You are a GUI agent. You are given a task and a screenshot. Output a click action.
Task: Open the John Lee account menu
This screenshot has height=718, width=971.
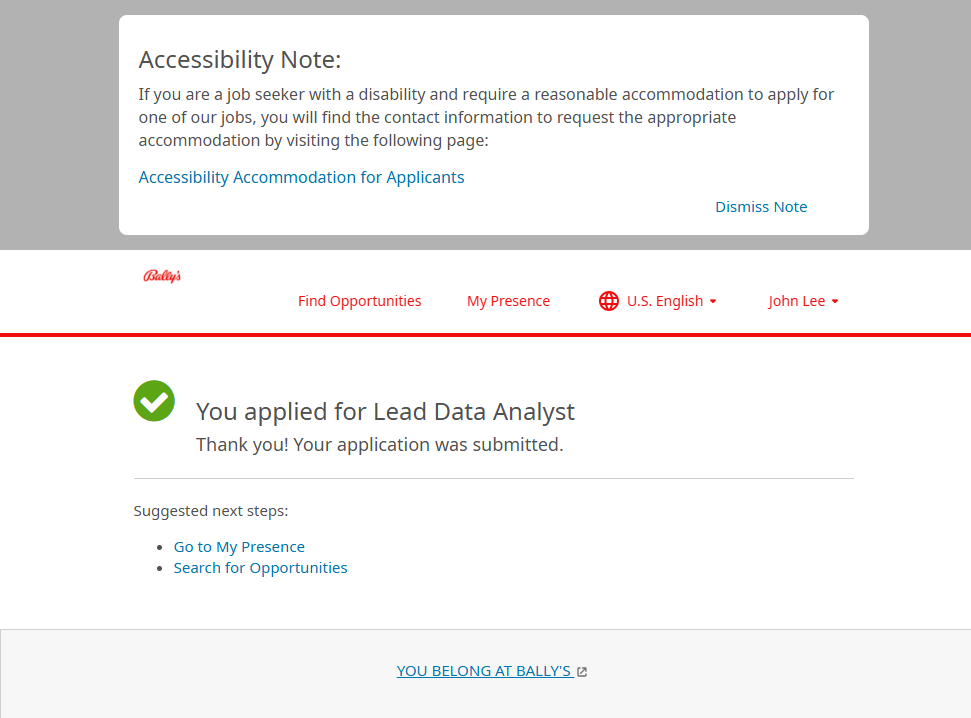coord(797,301)
